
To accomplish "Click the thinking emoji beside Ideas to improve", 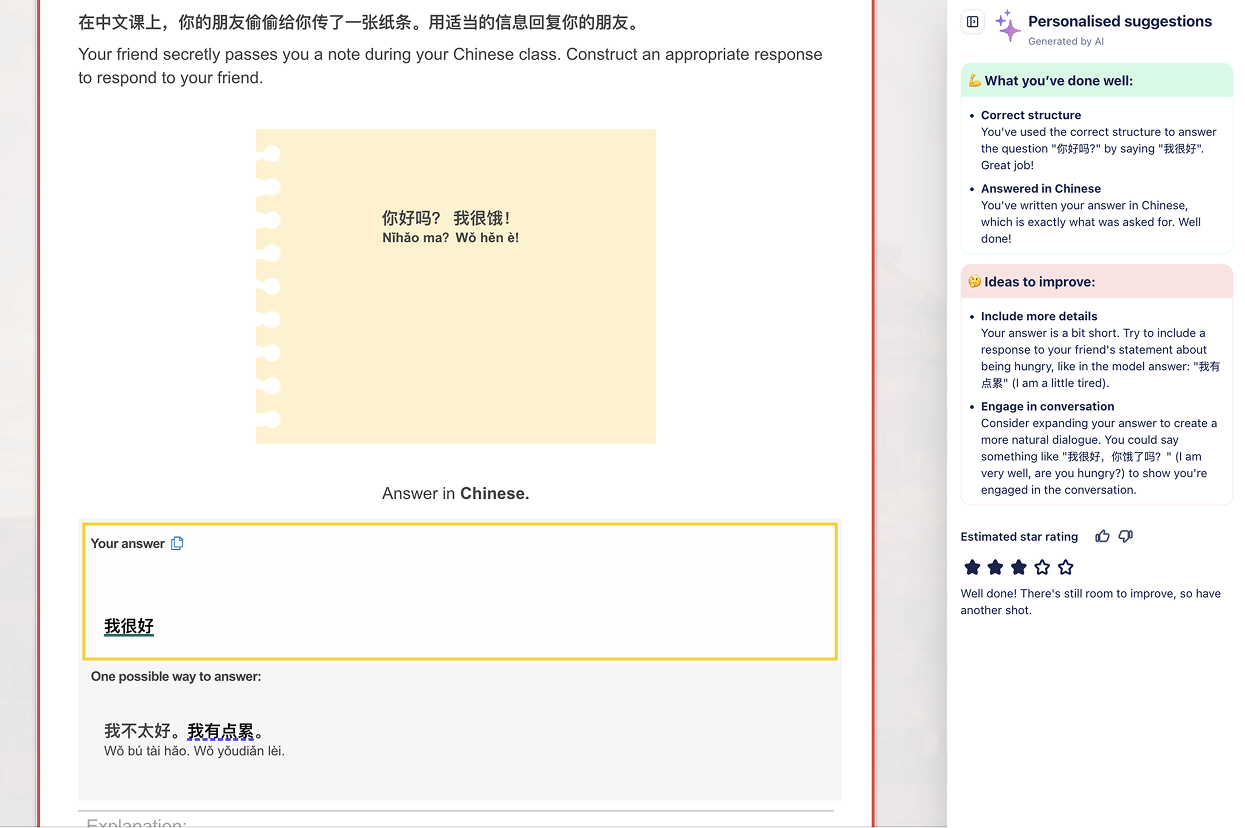I will tap(974, 282).
